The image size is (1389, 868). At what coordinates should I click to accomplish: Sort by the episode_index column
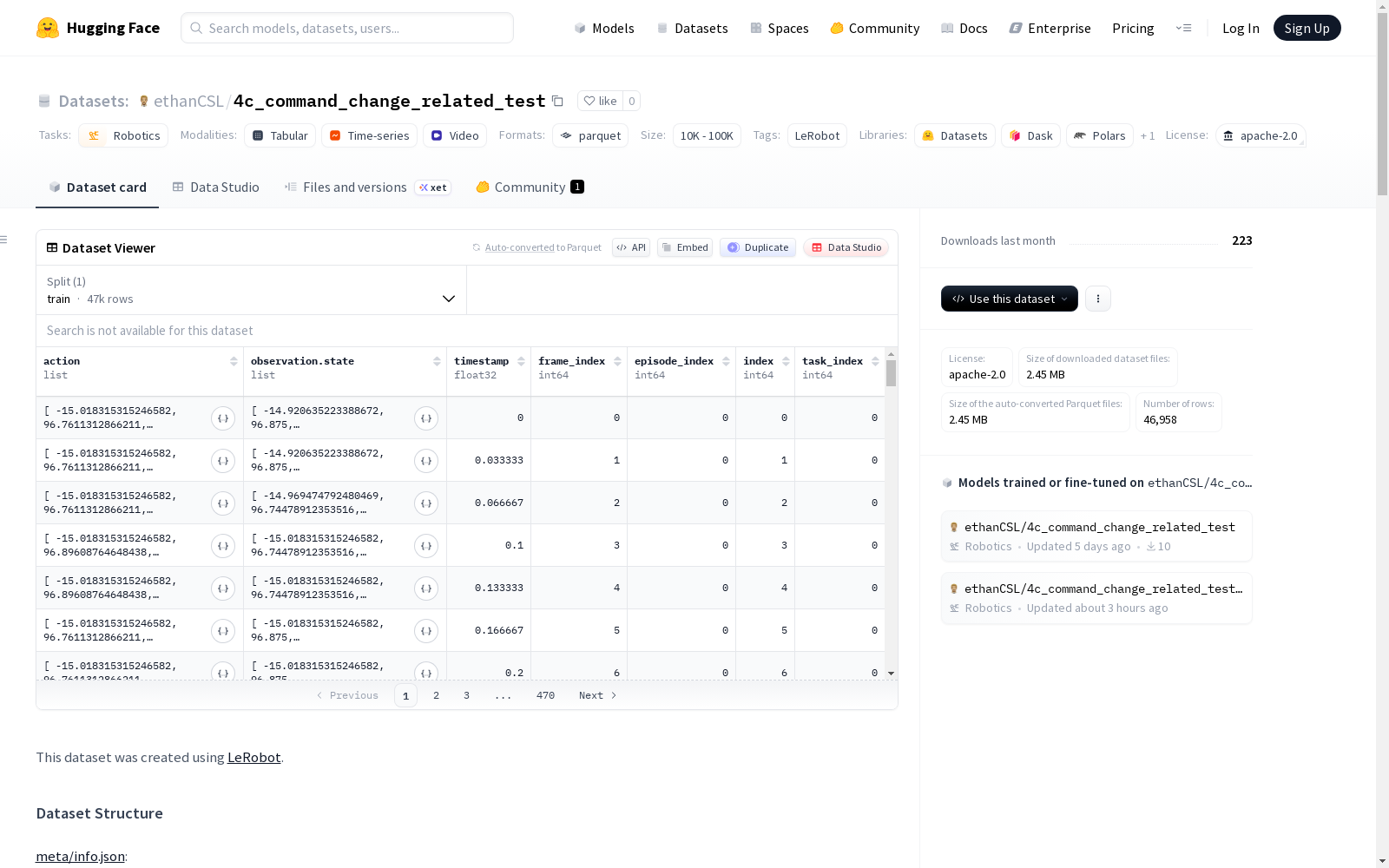(x=726, y=361)
